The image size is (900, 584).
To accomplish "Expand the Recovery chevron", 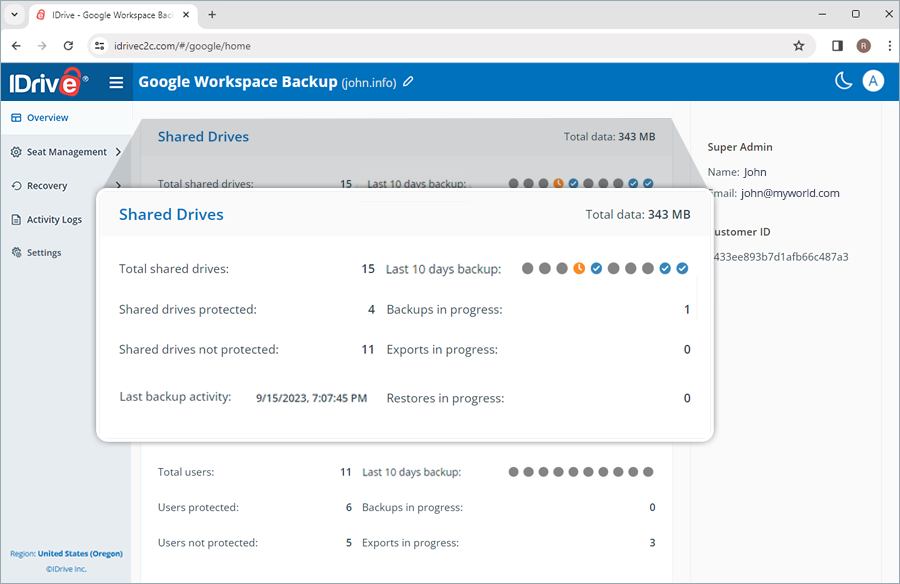I will [x=118, y=185].
